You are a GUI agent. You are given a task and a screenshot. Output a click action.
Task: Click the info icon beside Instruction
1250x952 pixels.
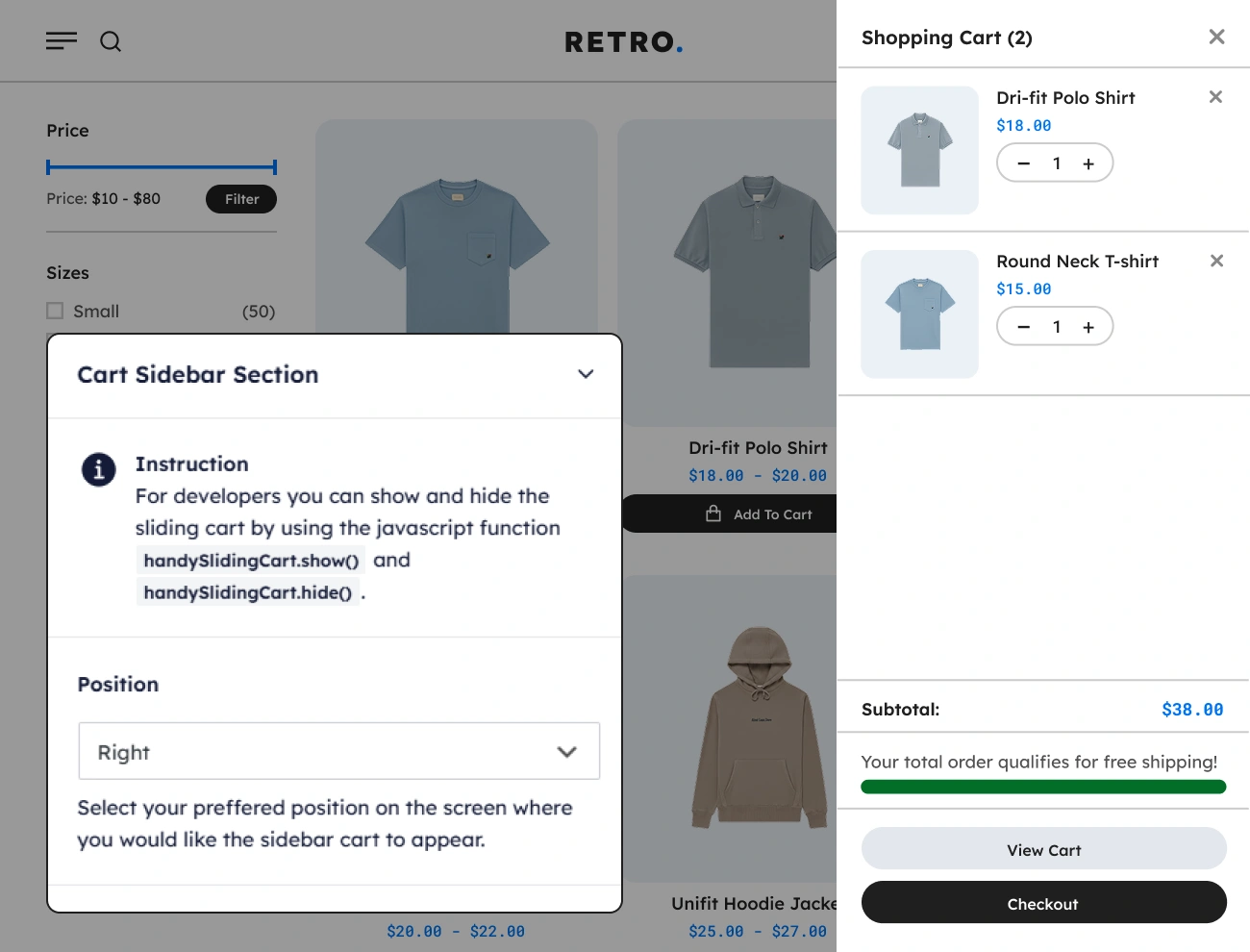point(99,469)
